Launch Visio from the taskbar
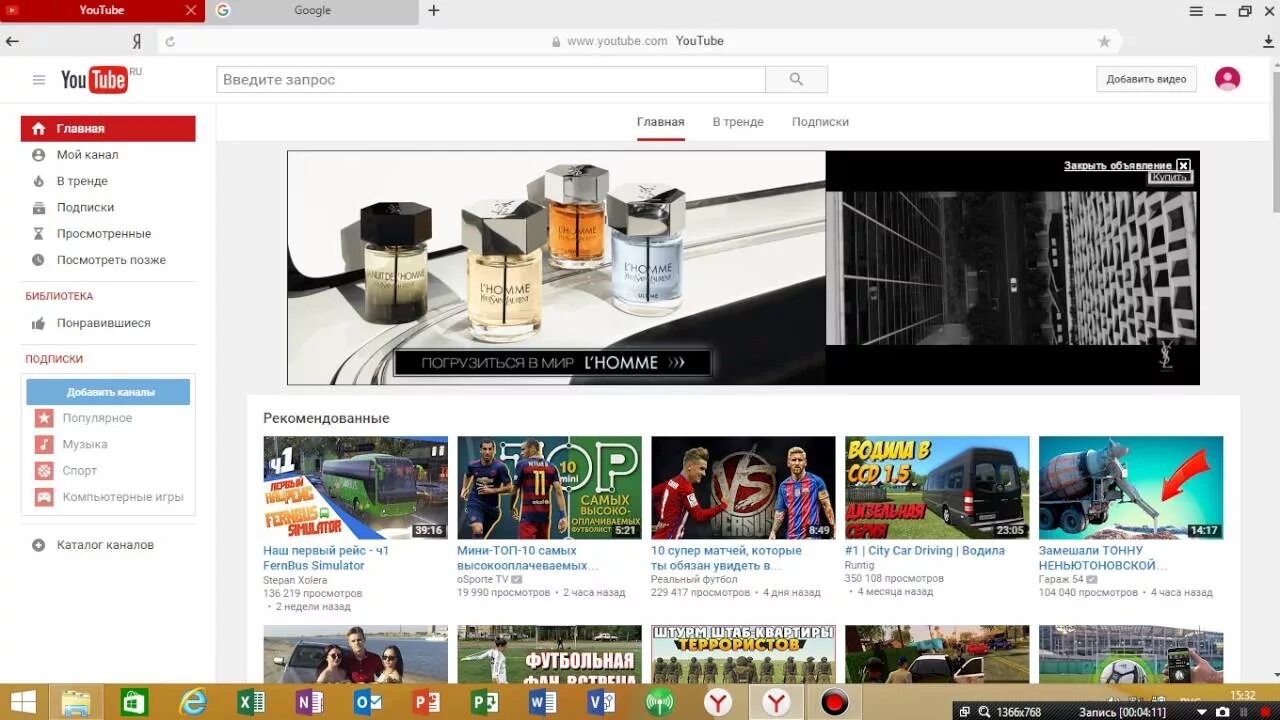1280x720 pixels. tap(601, 703)
